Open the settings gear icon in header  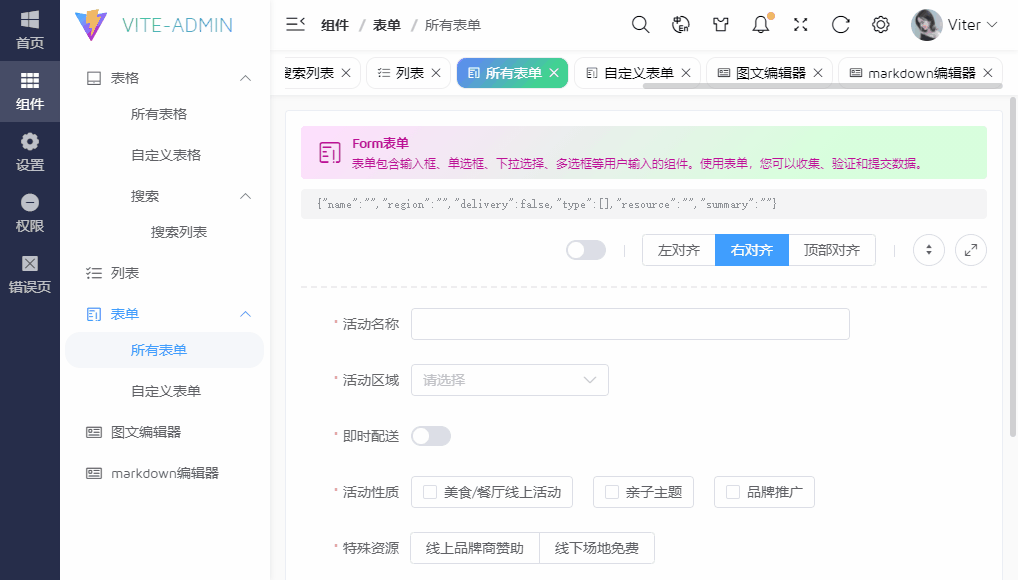[x=880, y=25]
